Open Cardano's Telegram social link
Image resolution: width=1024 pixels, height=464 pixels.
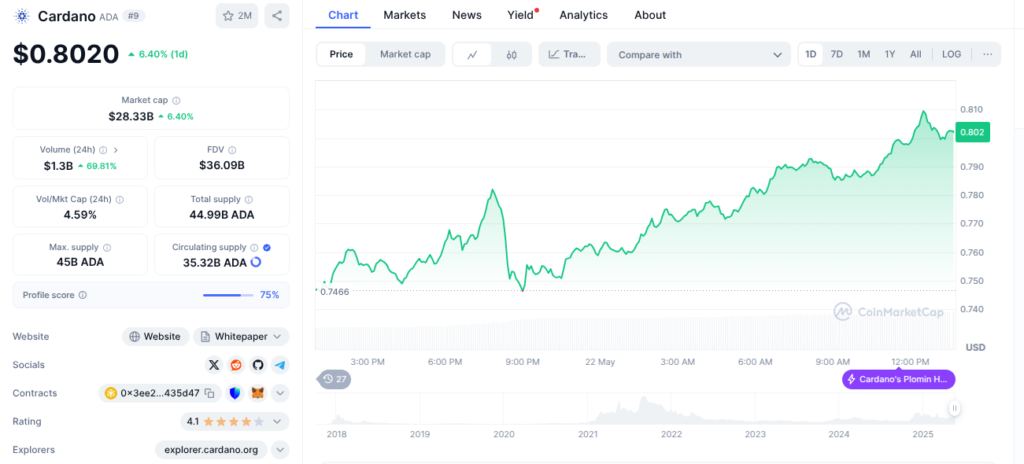(280, 365)
